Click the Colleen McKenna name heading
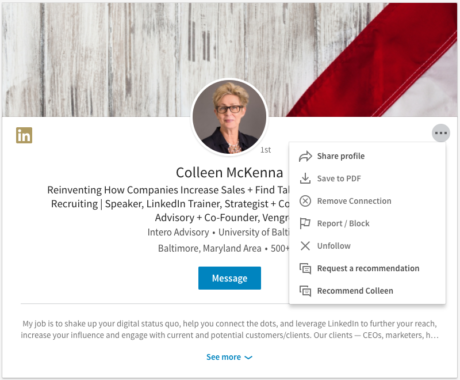This screenshot has width=460, height=380. point(229,173)
